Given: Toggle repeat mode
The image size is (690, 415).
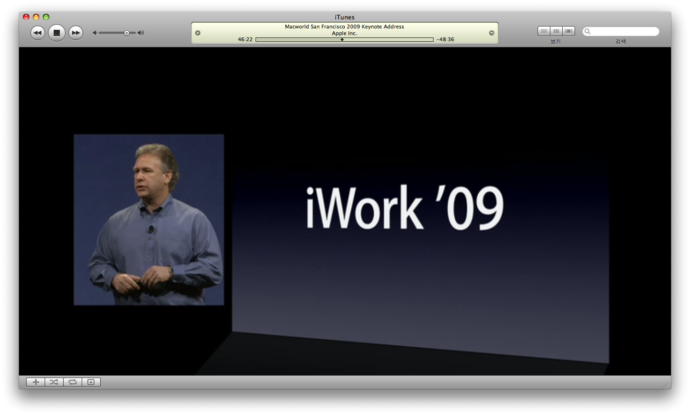Looking at the screenshot, I should 73,382.
